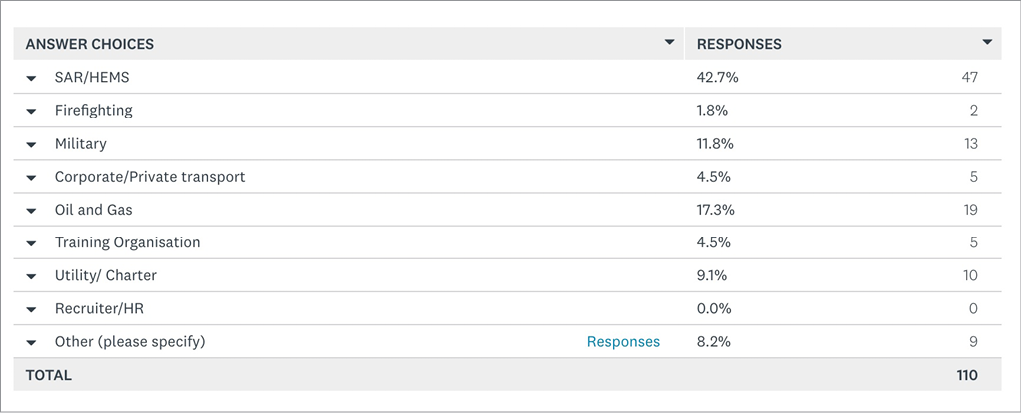This screenshot has height=413, width=1021.
Task: Open the Responses column sort dropdown
Action: click(987, 43)
